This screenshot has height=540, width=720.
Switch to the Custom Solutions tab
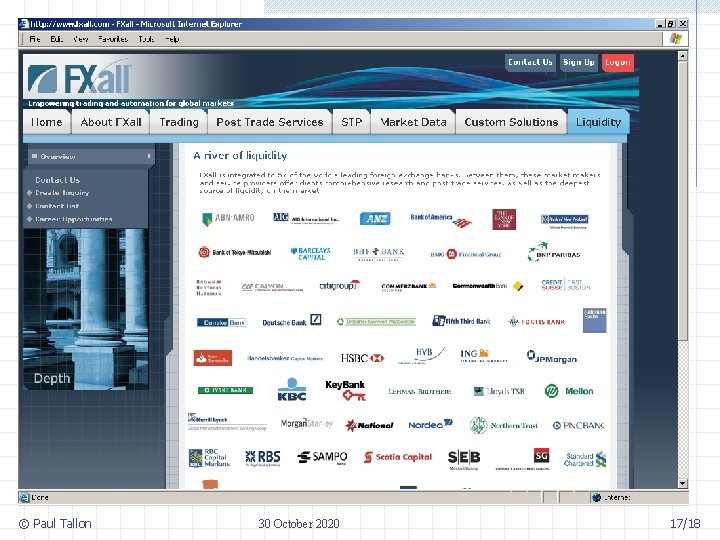point(511,122)
